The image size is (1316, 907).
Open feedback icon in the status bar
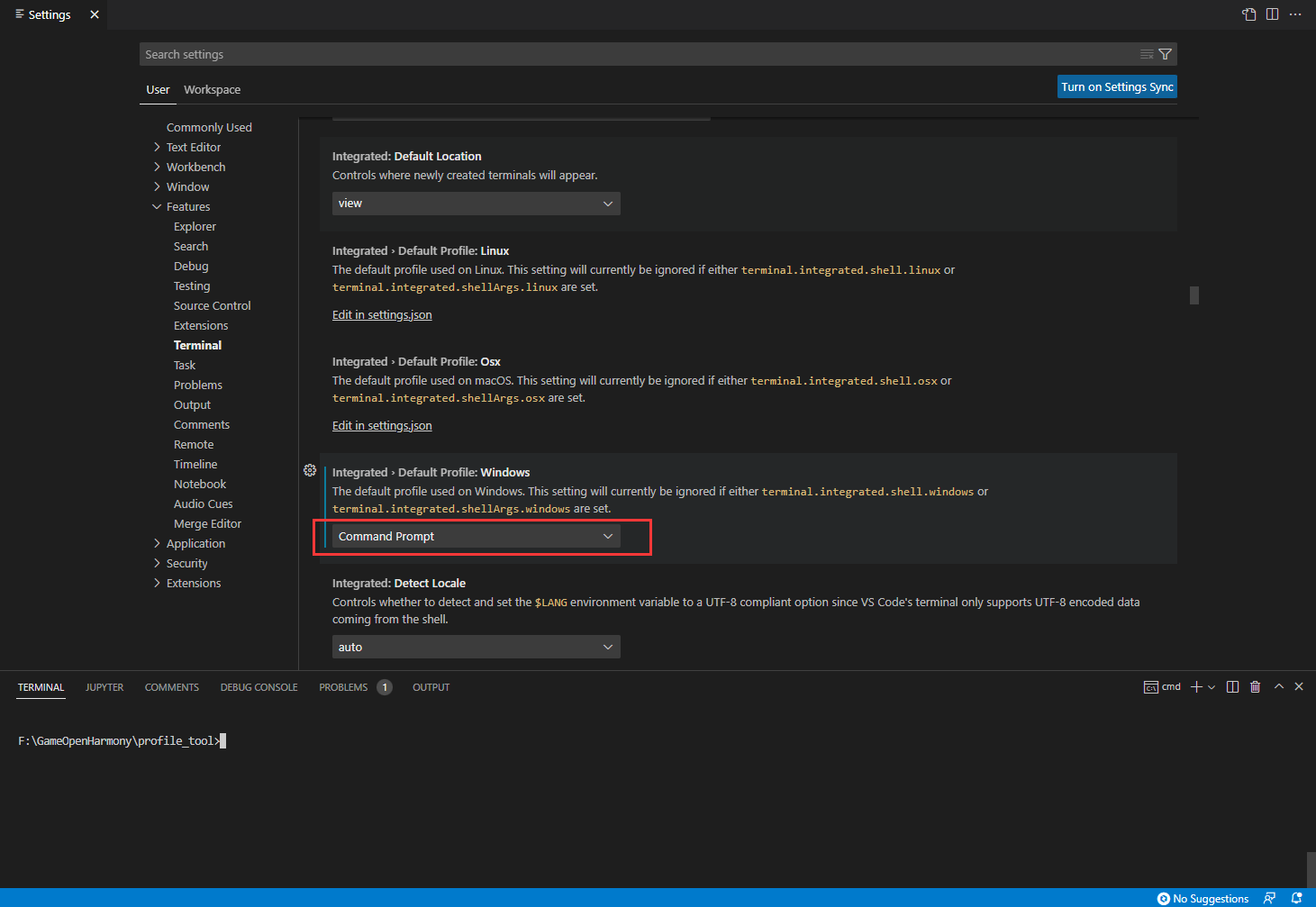pos(1269,898)
